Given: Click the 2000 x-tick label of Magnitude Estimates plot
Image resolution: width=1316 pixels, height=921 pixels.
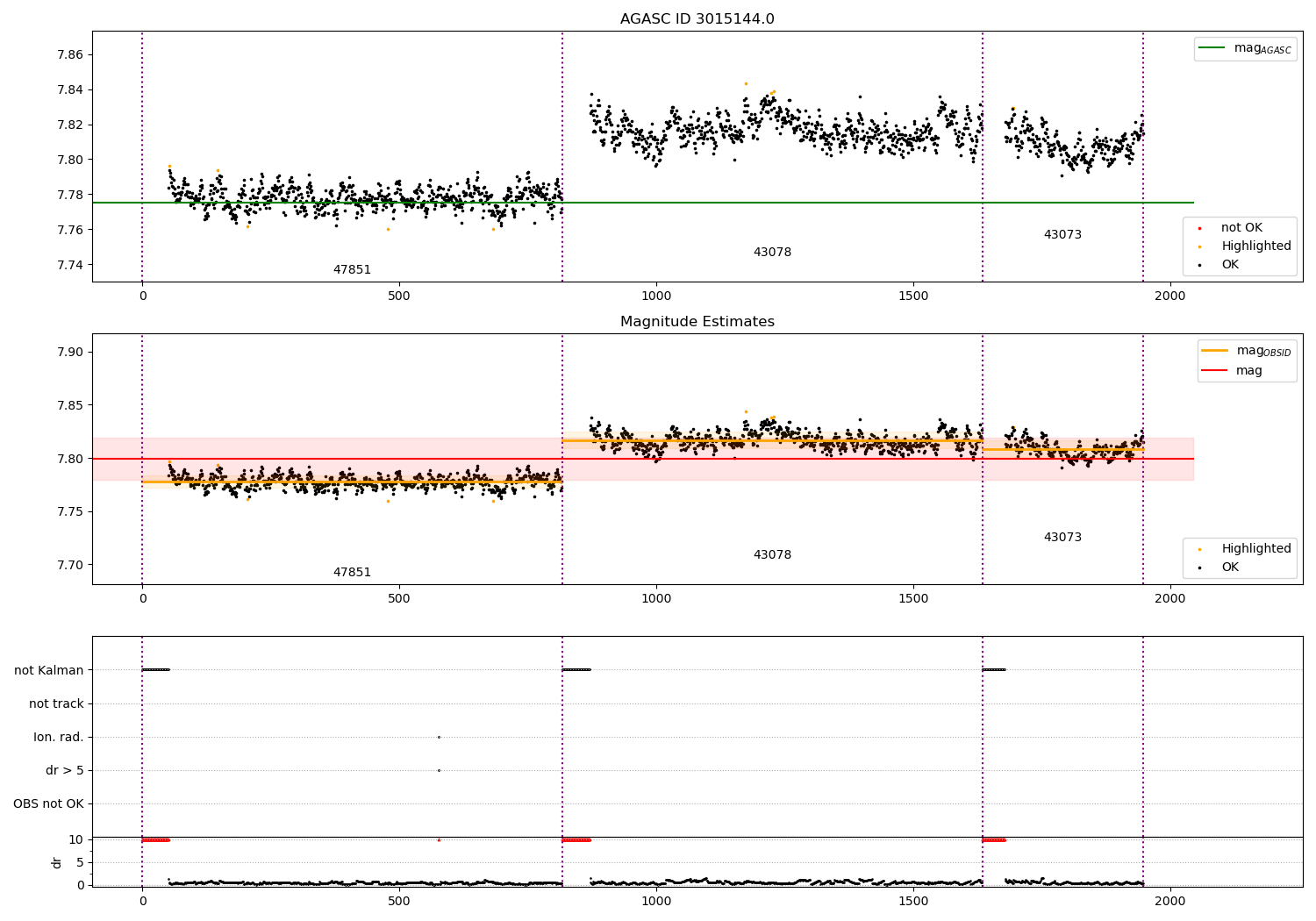Looking at the screenshot, I should (x=1169, y=599).
